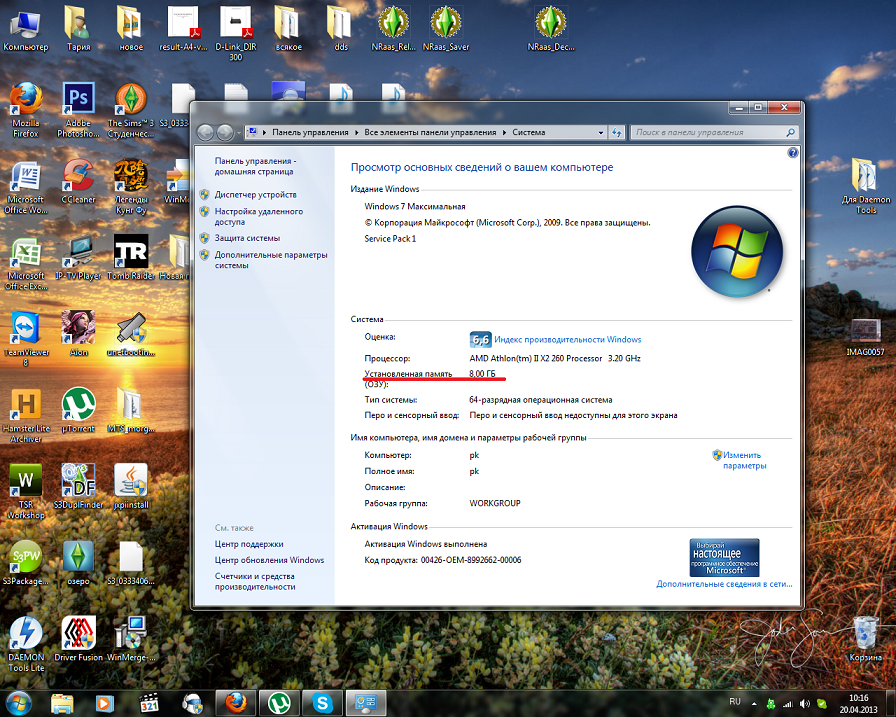Refresh the Control Panel address bar
This screenshot has height=717, width=896.
pyautogui.click(x=616, y=133)
